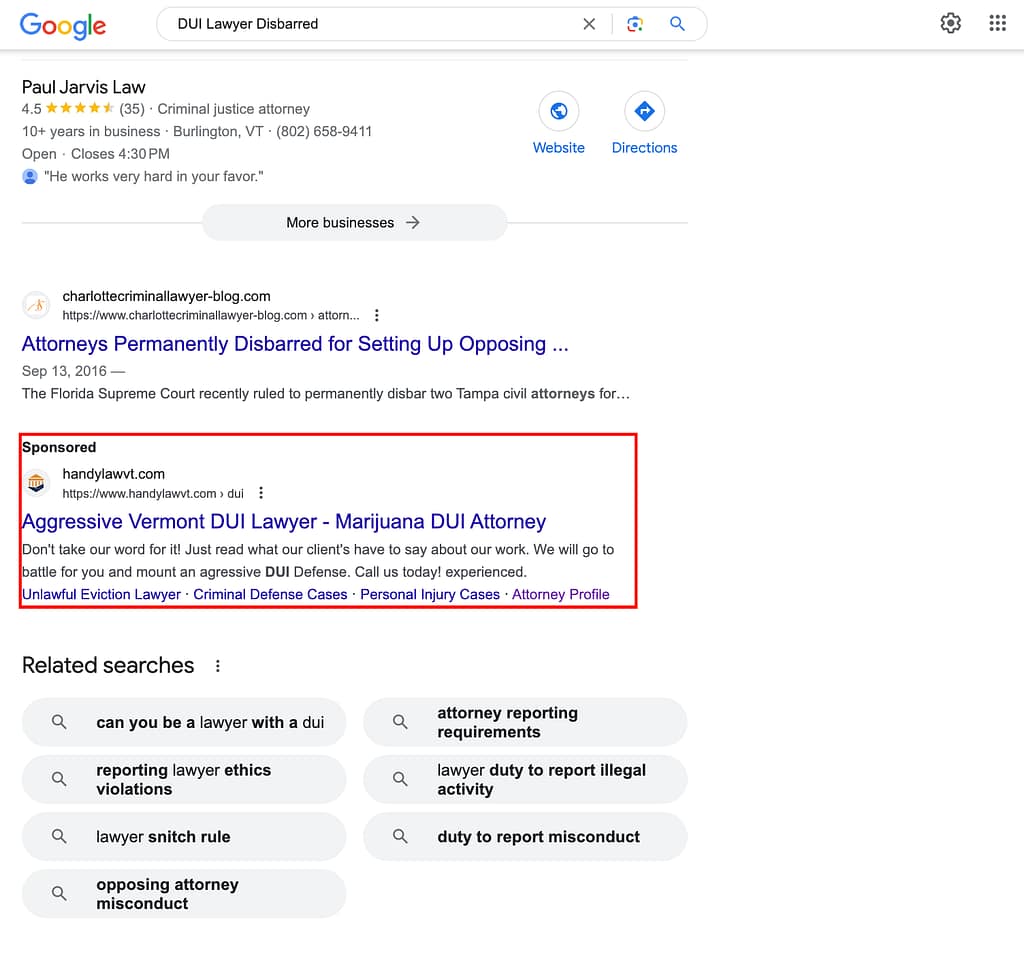Click the arrow icon in More businesses

pyautogui.click(x=412, y=223)
